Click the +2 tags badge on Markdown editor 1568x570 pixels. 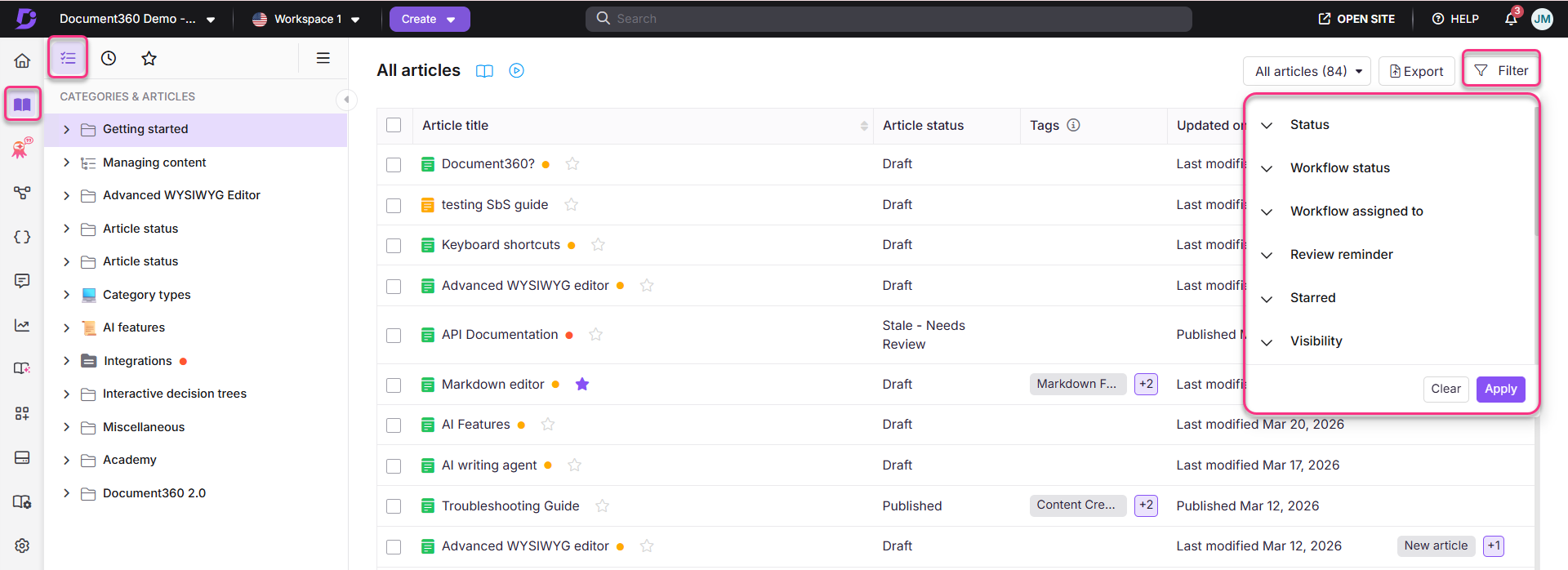(x=1146, y=384)
